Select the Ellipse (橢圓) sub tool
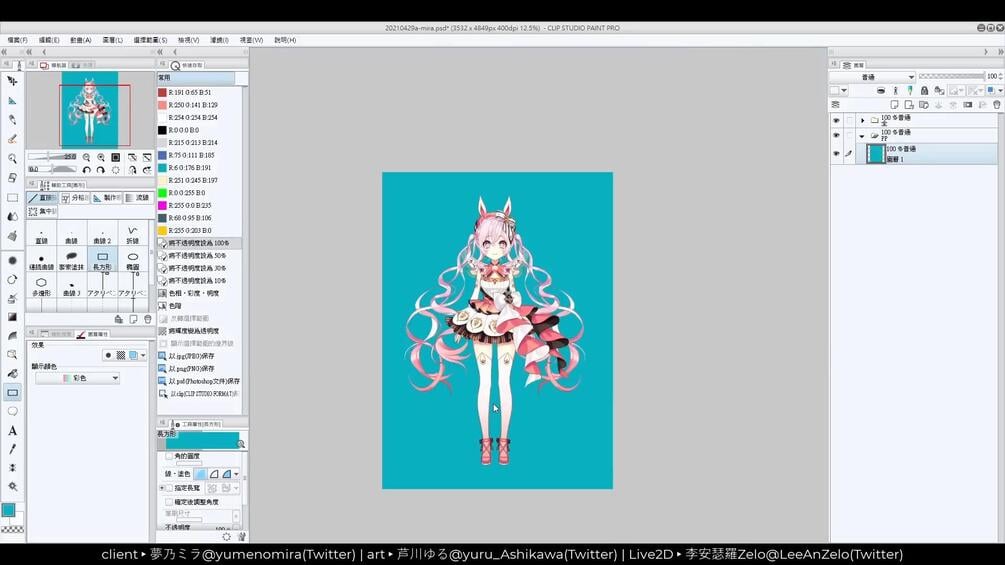1005x565 pixels. (133, 261)
